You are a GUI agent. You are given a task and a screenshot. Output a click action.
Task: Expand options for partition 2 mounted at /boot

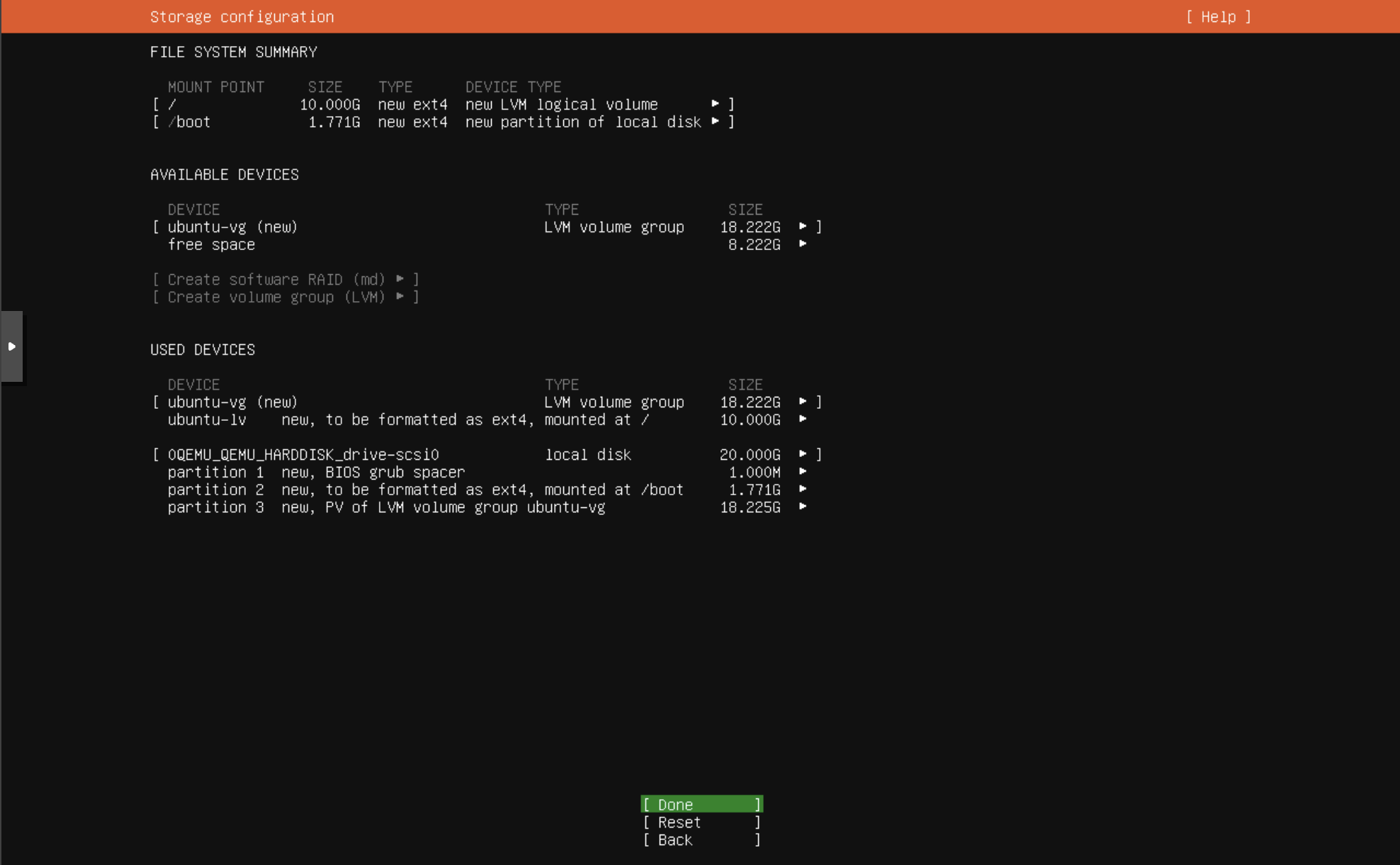(x=803, y=489)
